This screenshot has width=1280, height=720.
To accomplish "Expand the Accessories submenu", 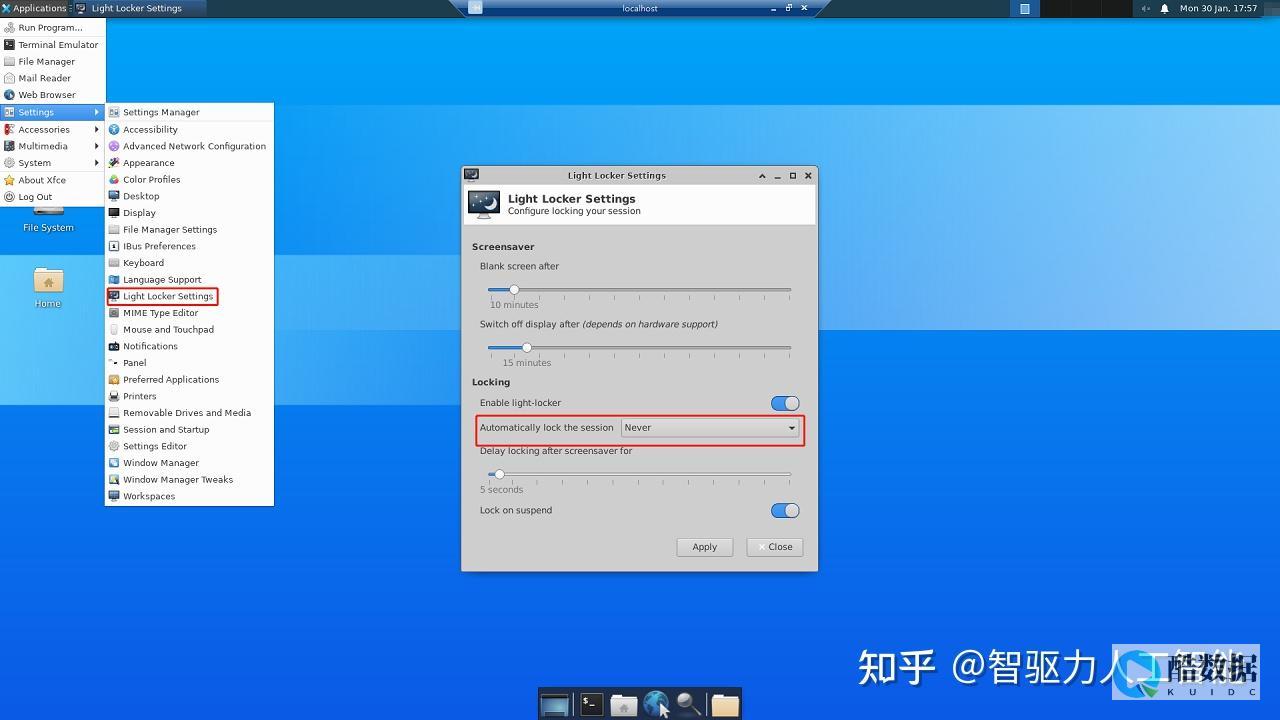I will pyautogui.click(x=52, y=129).
